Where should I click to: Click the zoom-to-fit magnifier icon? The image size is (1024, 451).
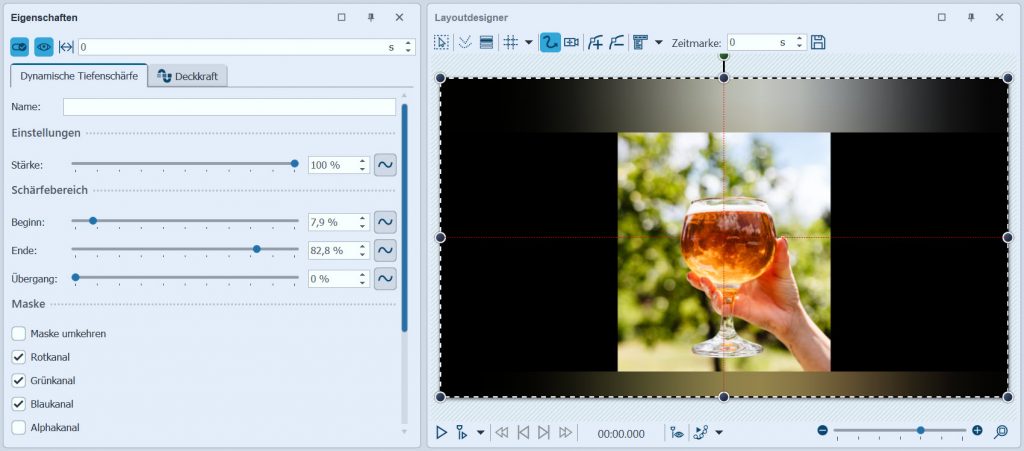(x=1000, y=431)
